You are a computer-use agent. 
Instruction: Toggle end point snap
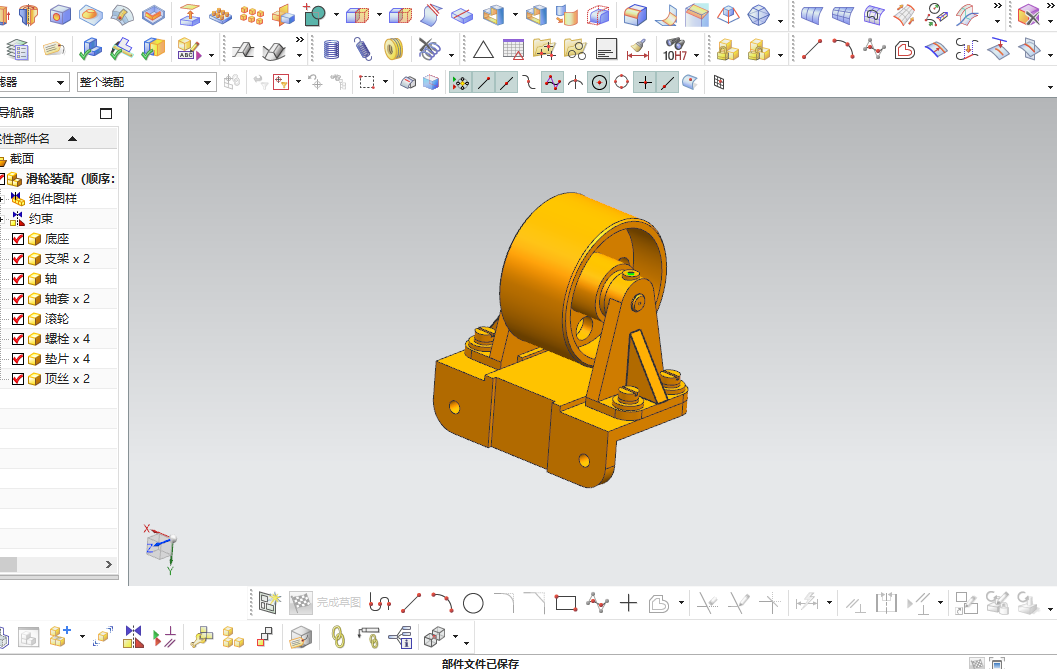point(484,82)
